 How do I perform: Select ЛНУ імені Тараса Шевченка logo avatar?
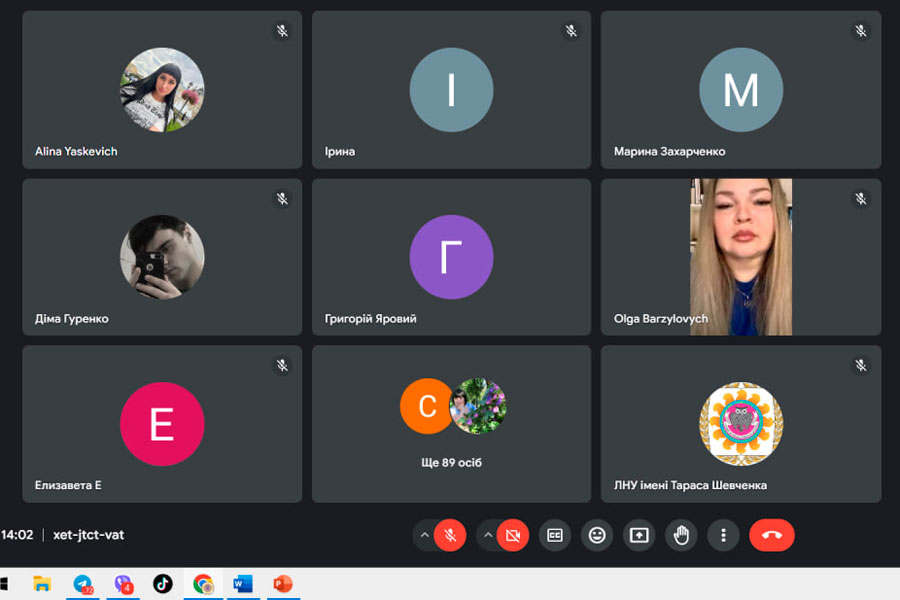[x=741, y=424]
